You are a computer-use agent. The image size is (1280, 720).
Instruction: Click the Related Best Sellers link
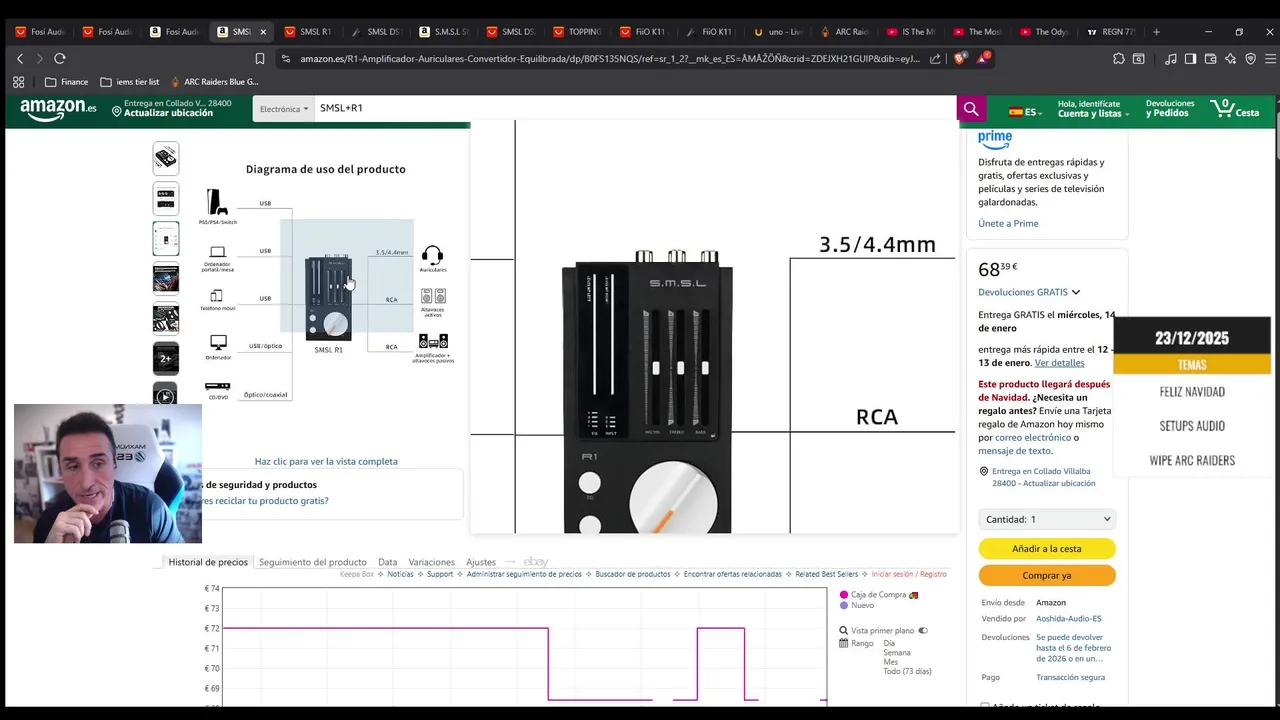pos(826,575)
